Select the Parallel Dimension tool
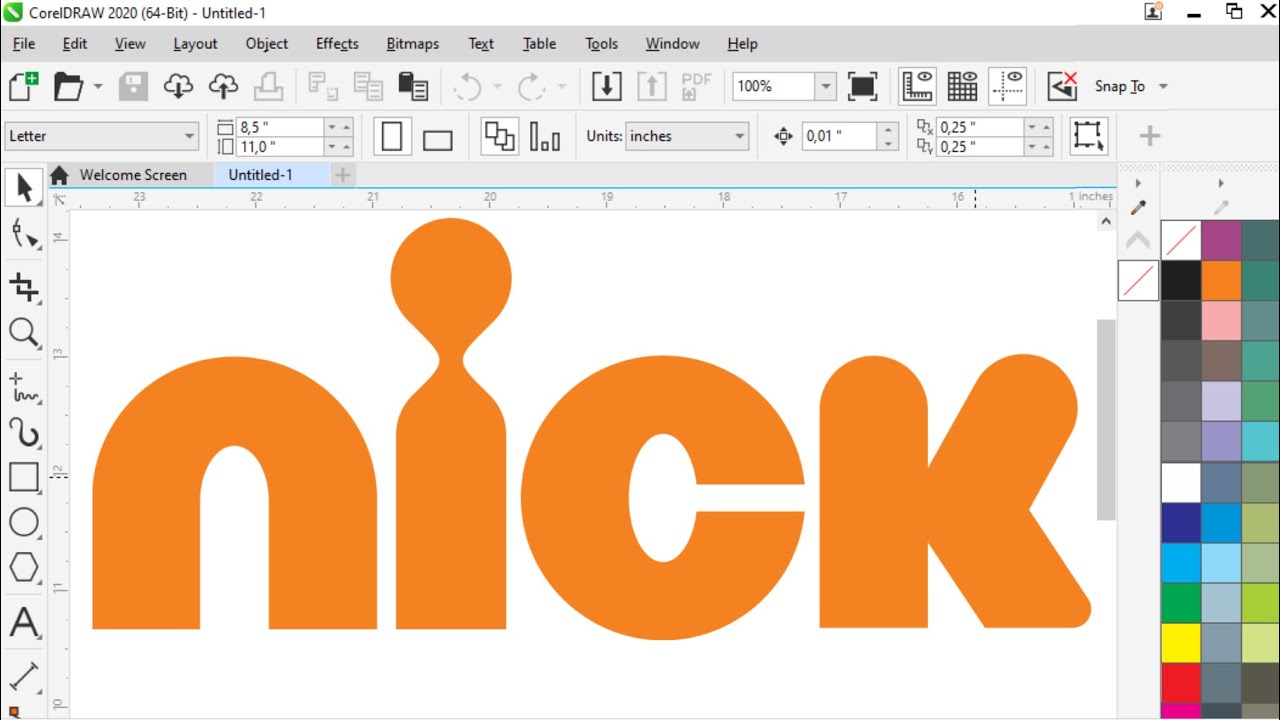This screenshot has width=1280, height=720. click(x=24, y=676)
